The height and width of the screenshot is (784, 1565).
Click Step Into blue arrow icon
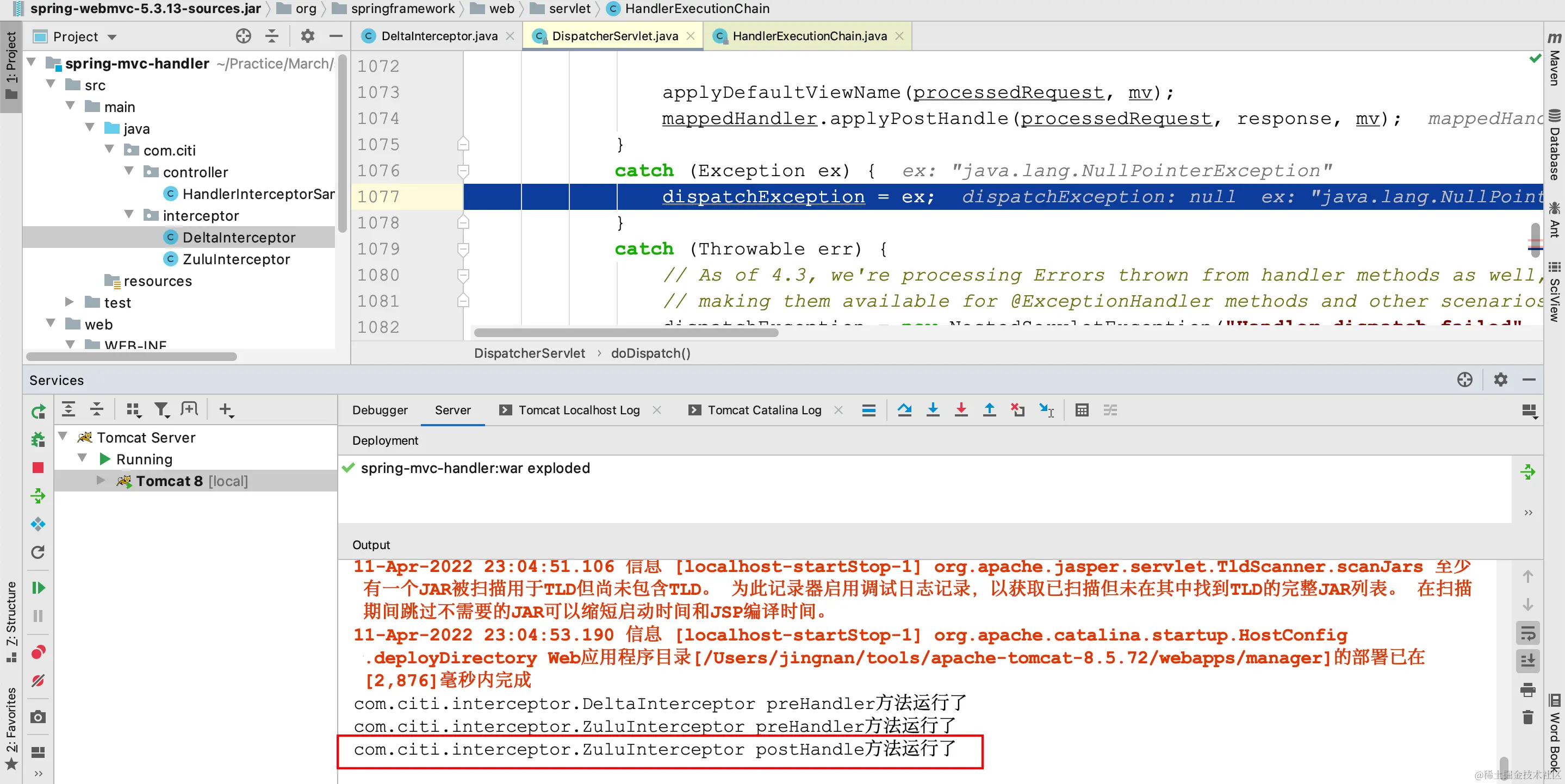933,410
